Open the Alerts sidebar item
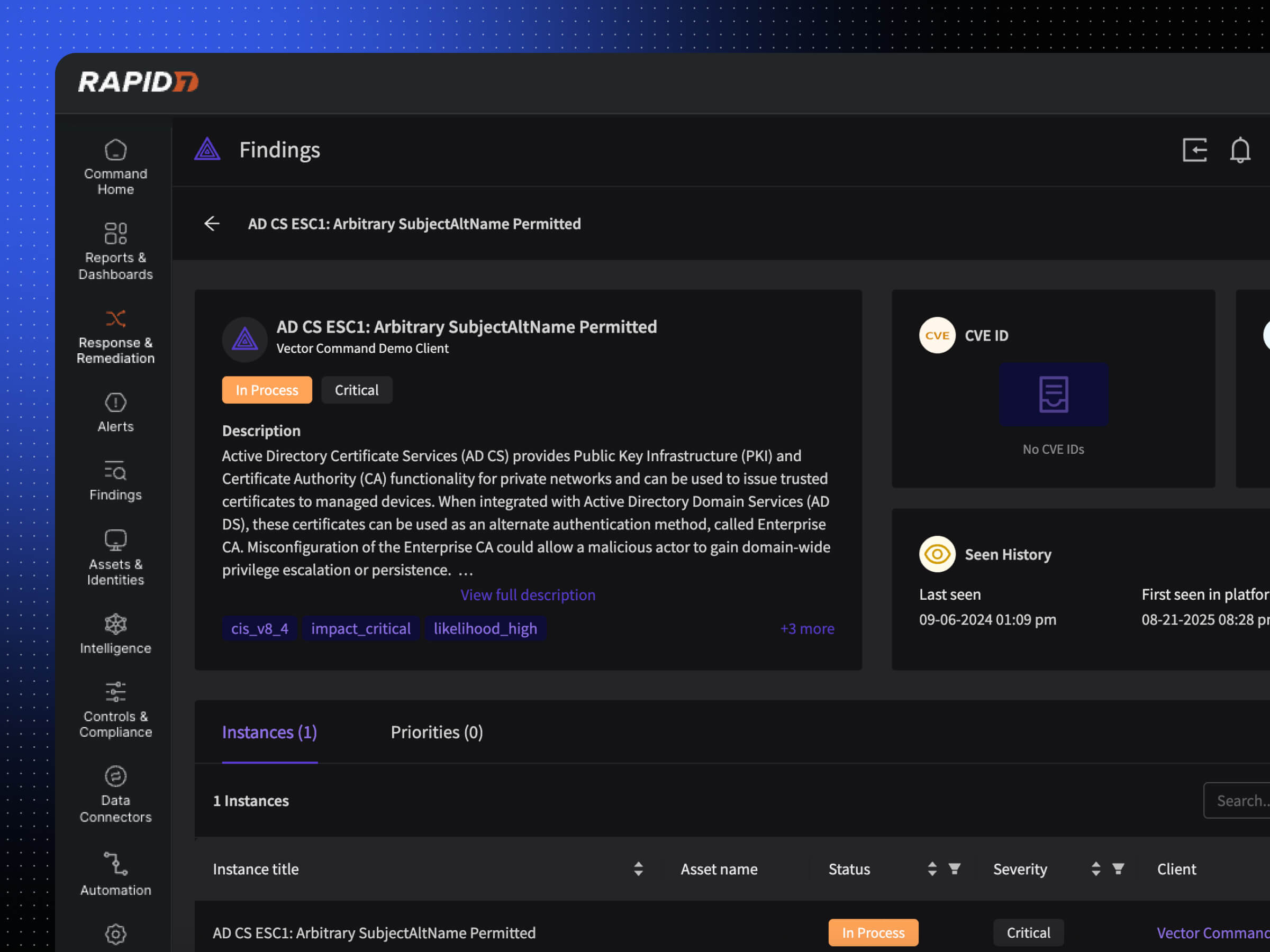This screenshot has width=1270, height=952. point(115,412)
